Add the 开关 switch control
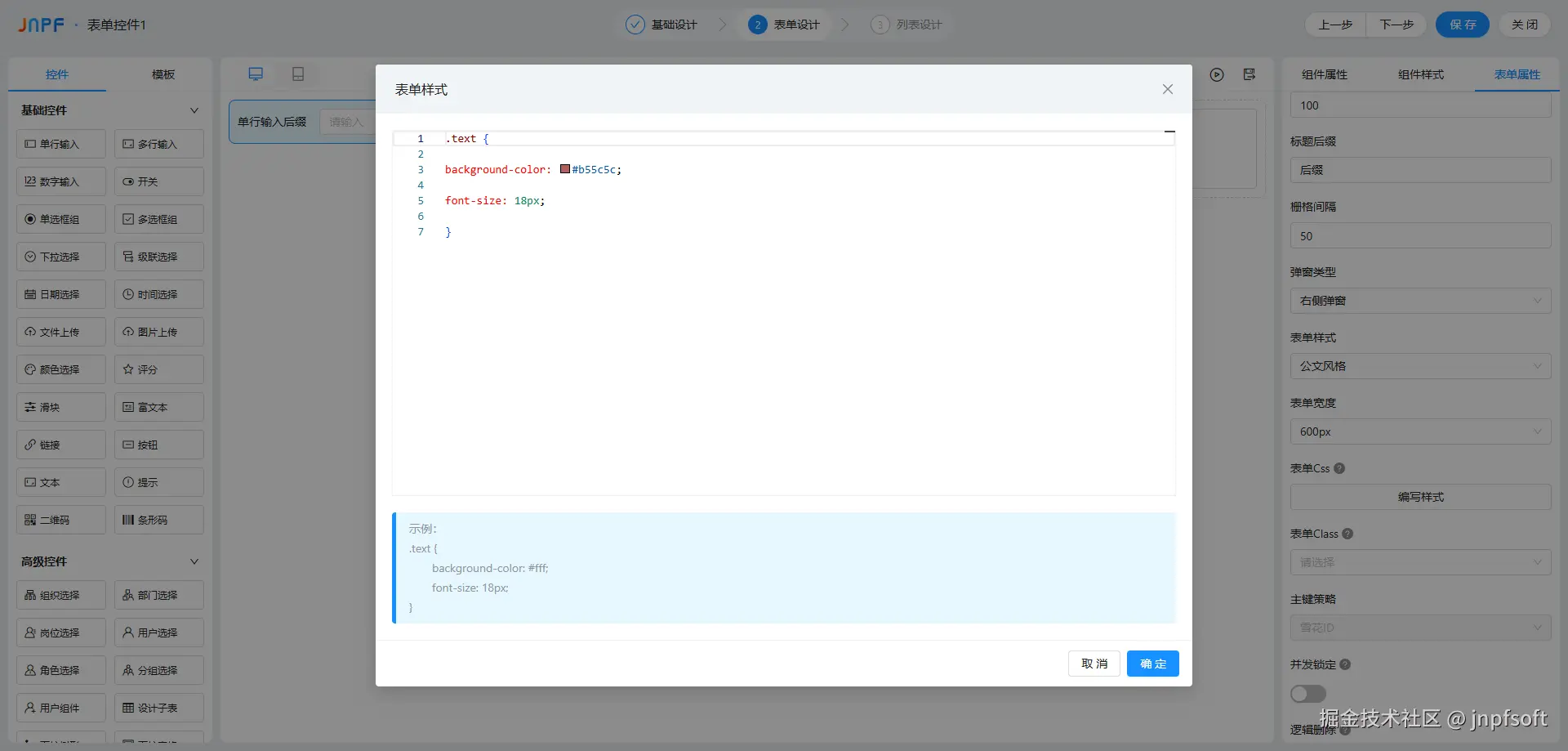 tap(159, 181)
